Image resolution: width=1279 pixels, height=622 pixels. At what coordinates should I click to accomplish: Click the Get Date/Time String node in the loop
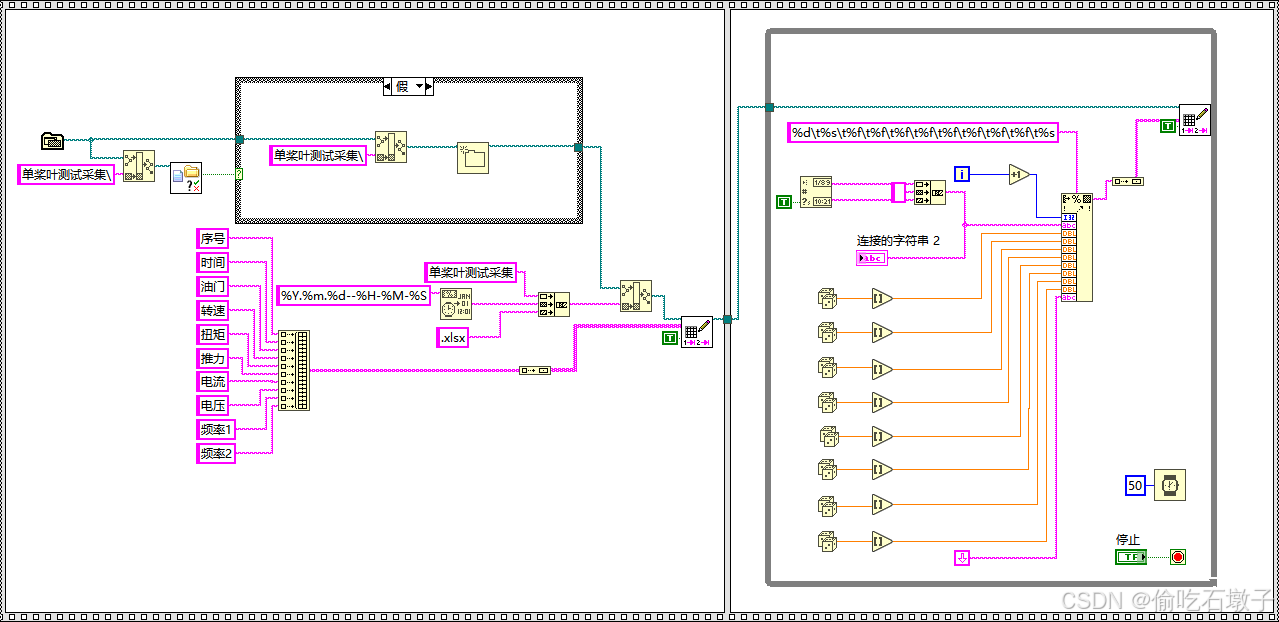click(x=816, y=191)
